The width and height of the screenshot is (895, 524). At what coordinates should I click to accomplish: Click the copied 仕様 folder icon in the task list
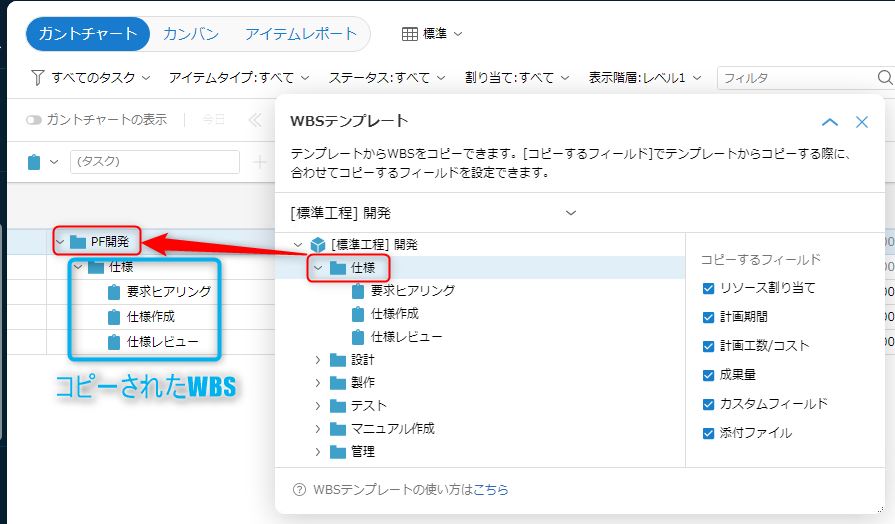(x=96, y=267)
